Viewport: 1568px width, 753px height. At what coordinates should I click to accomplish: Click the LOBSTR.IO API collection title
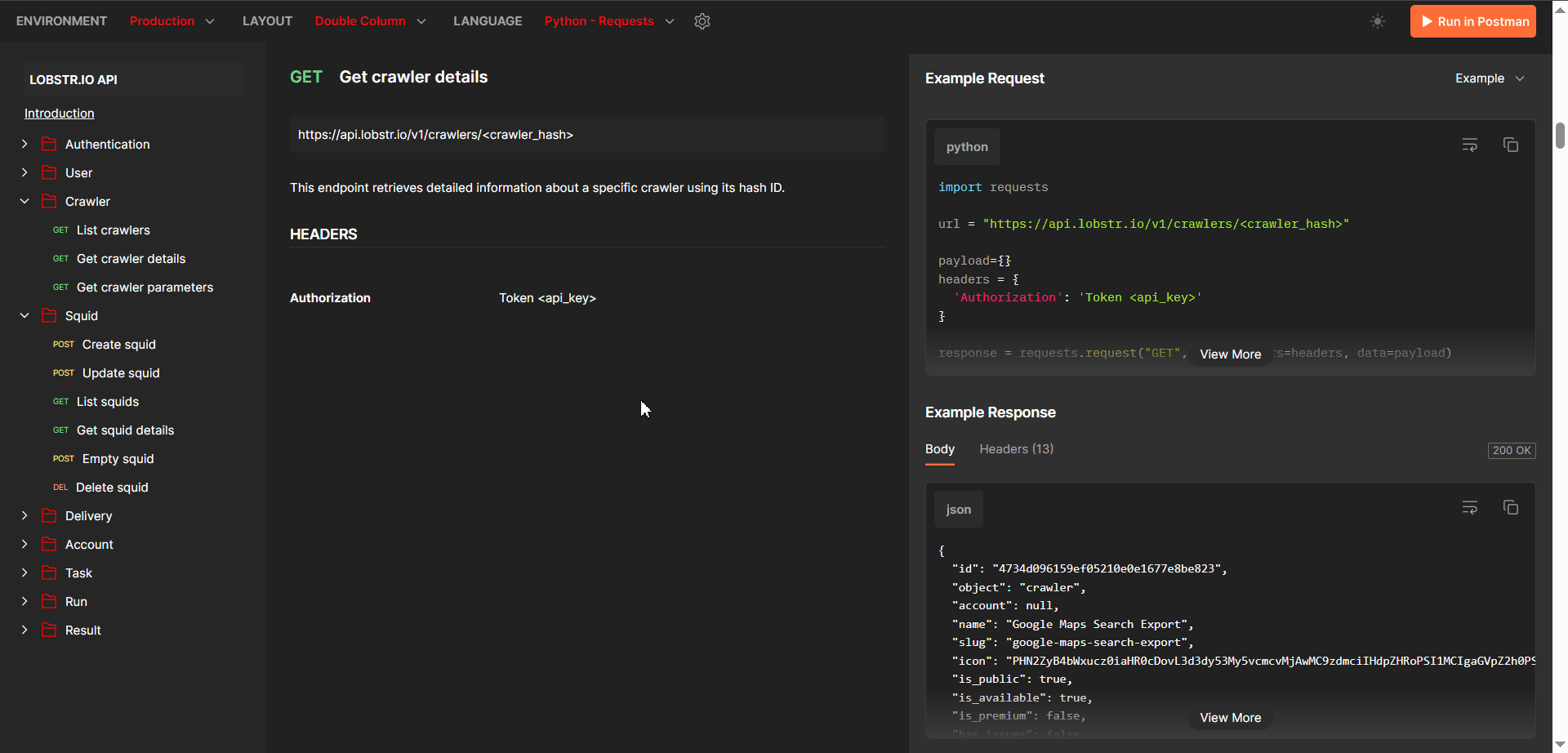coord(73,79)
